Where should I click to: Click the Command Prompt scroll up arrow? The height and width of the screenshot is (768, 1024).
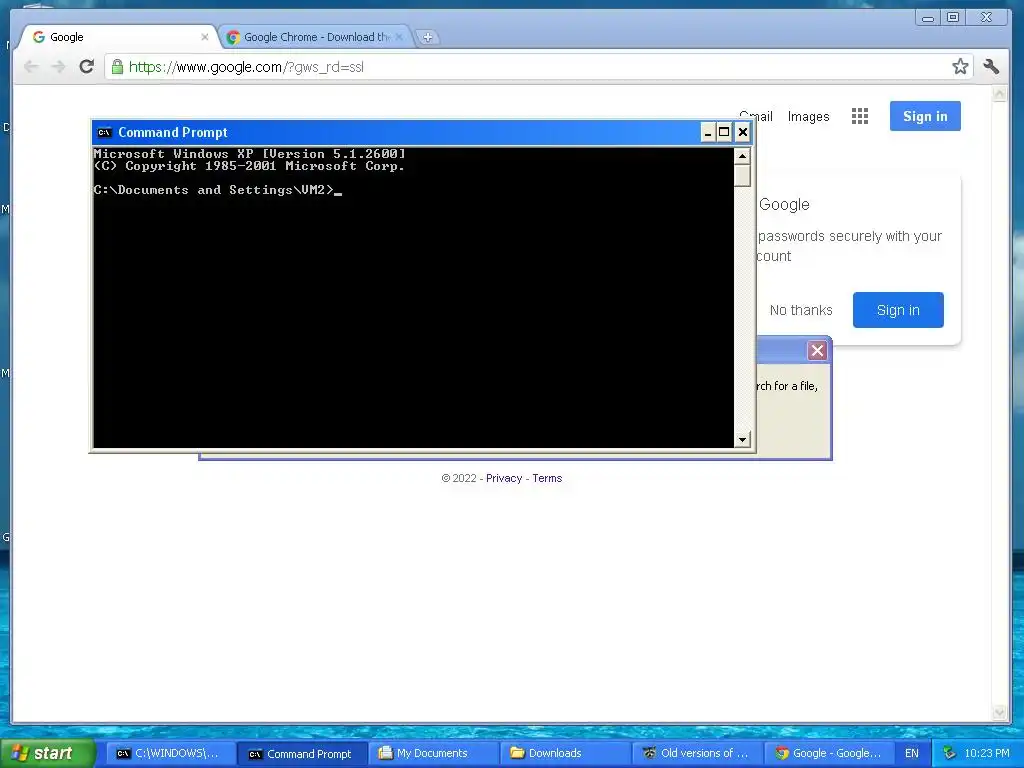point(742,156)
